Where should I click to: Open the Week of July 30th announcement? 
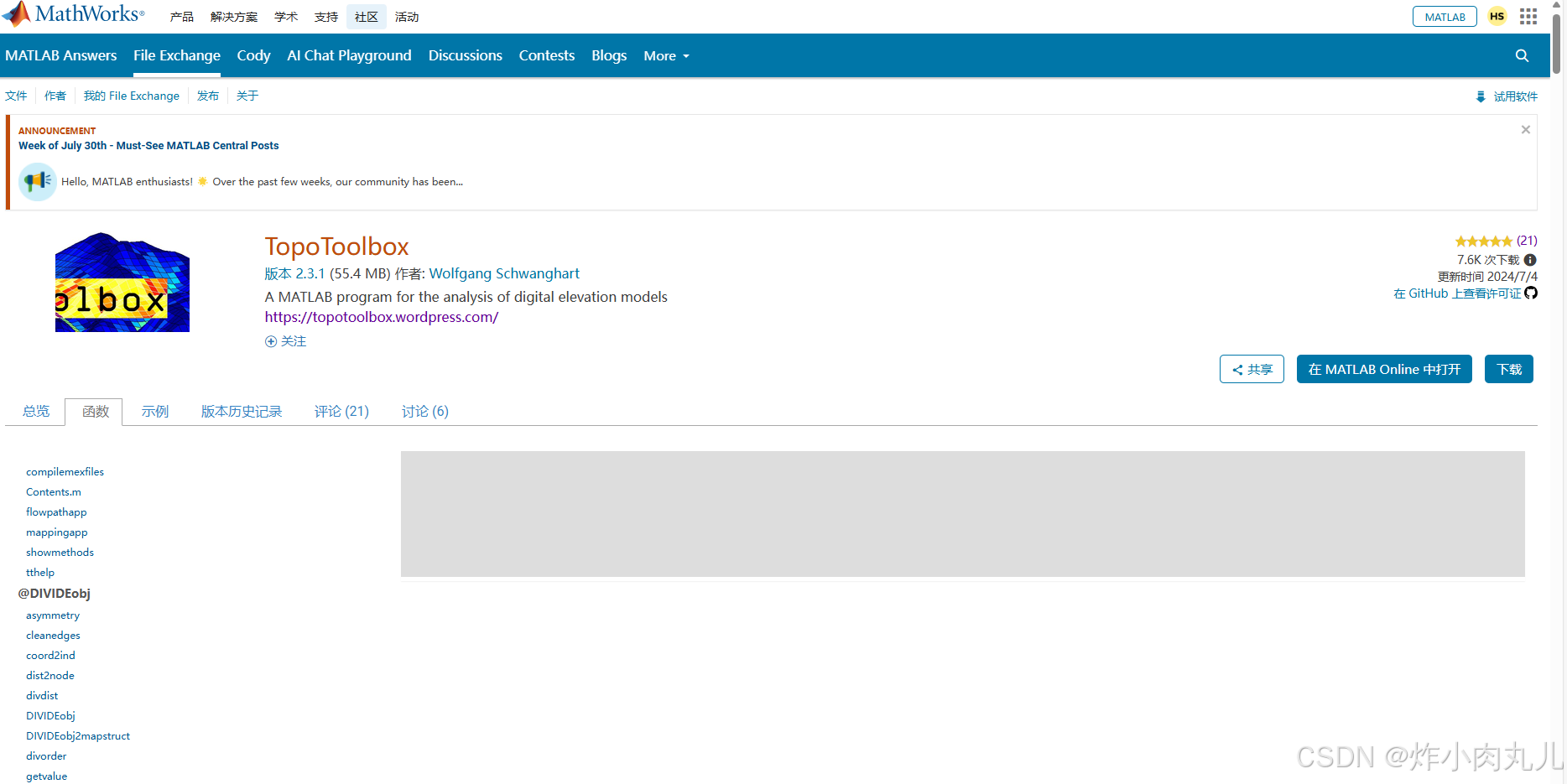point(148,145)
